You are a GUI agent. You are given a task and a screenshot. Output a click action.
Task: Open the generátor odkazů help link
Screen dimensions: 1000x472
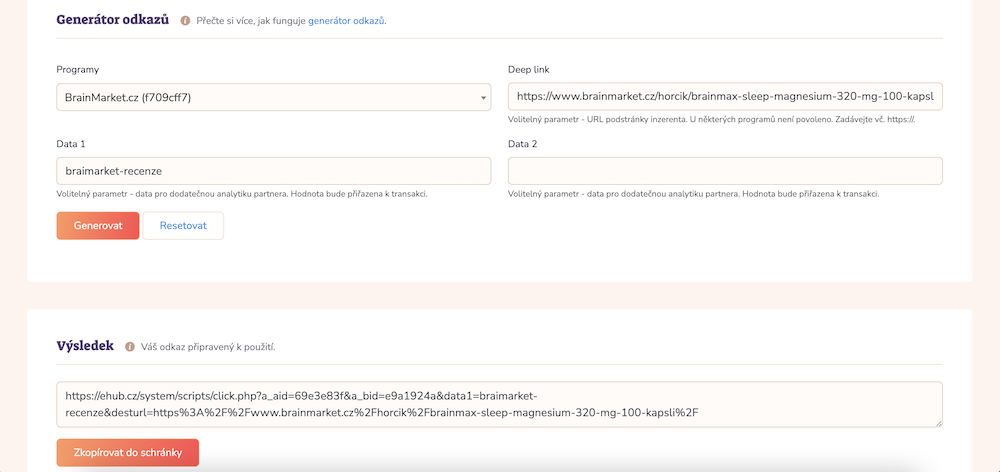(x=346, y=20)
